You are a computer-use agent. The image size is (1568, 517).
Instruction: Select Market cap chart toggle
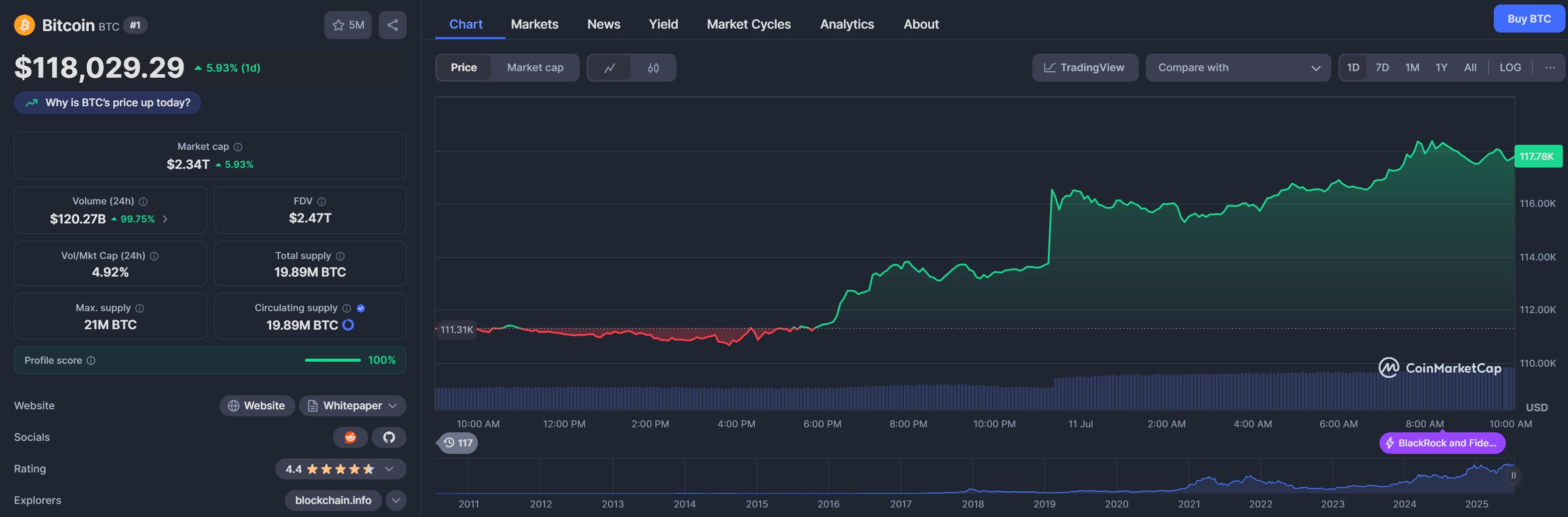pyautogui.click(x=535, y=68)
